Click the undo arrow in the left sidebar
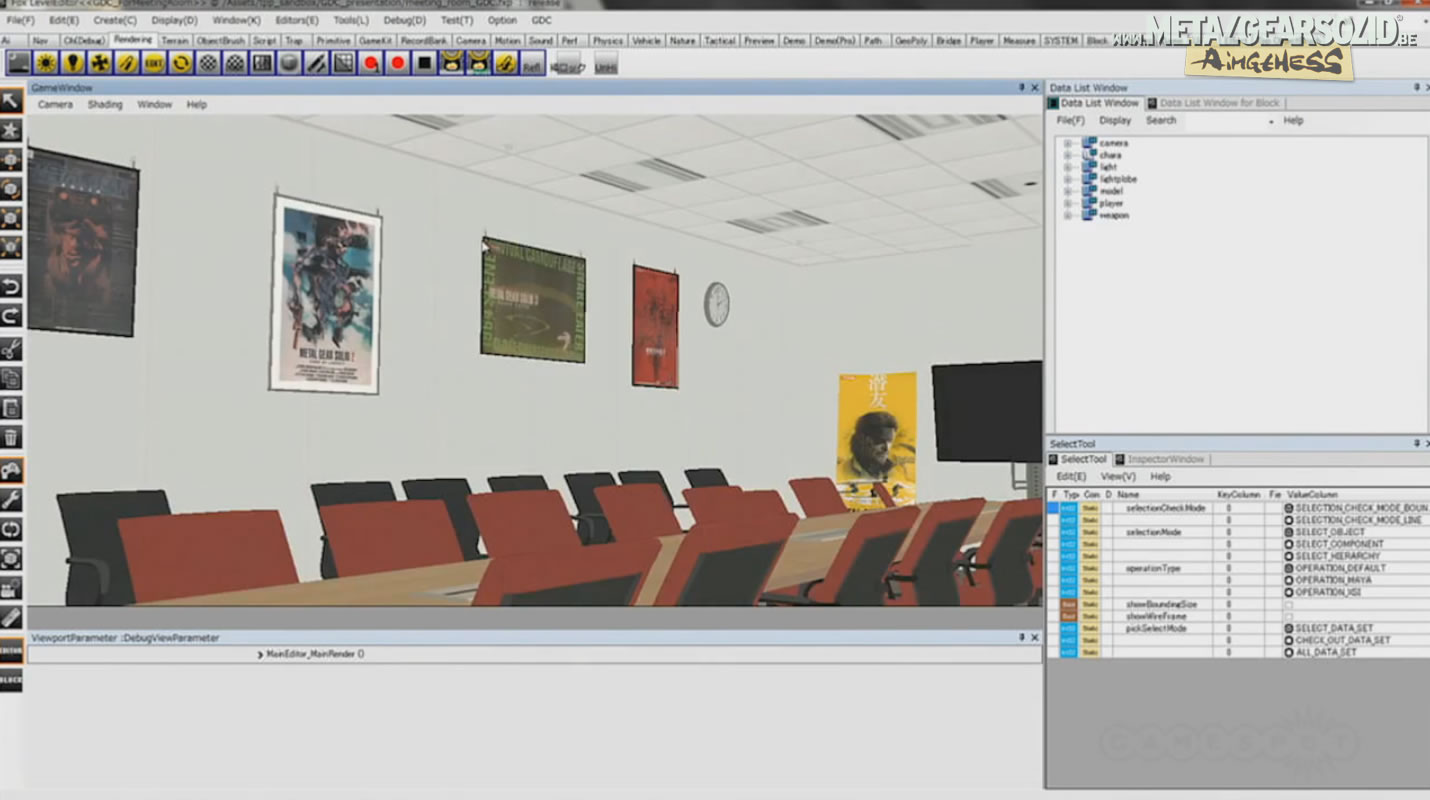The image size is (1430, 800). (x=11, y=287)
